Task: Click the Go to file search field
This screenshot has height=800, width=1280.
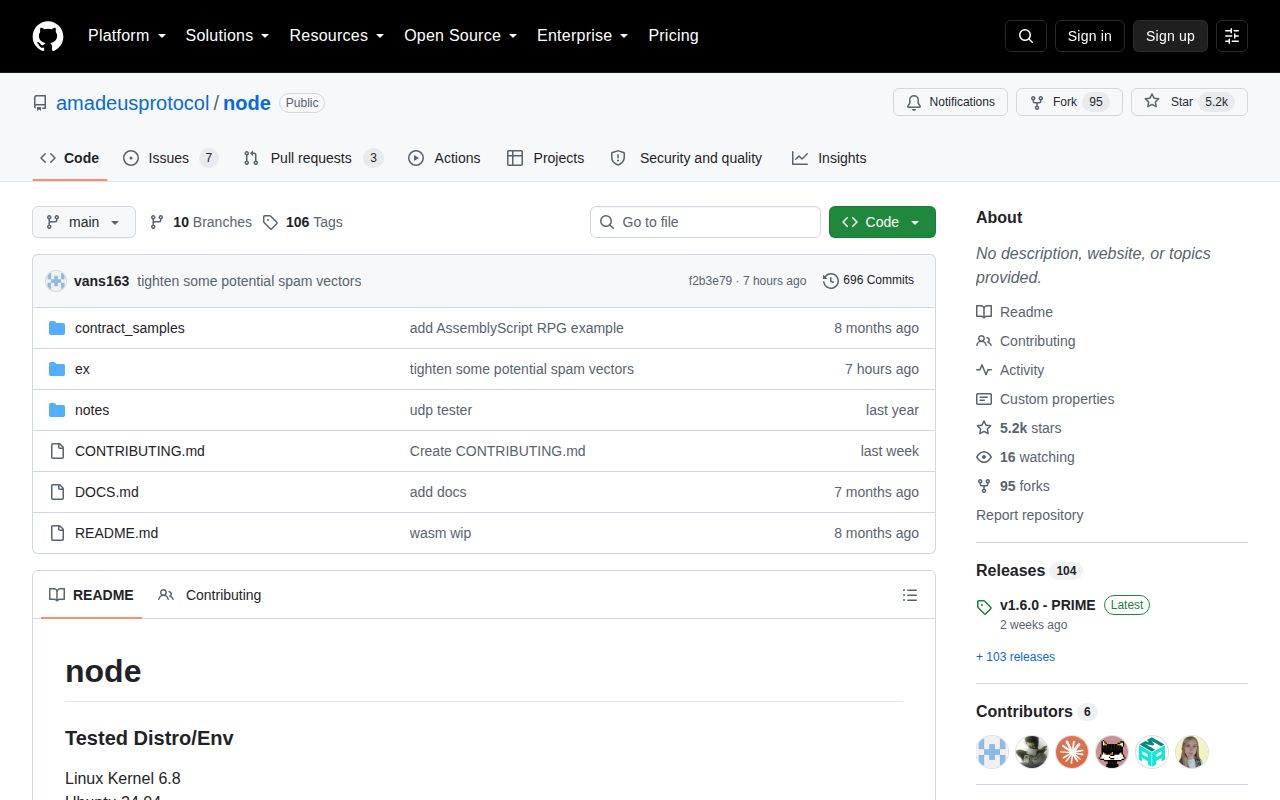Action: (705, 222)
